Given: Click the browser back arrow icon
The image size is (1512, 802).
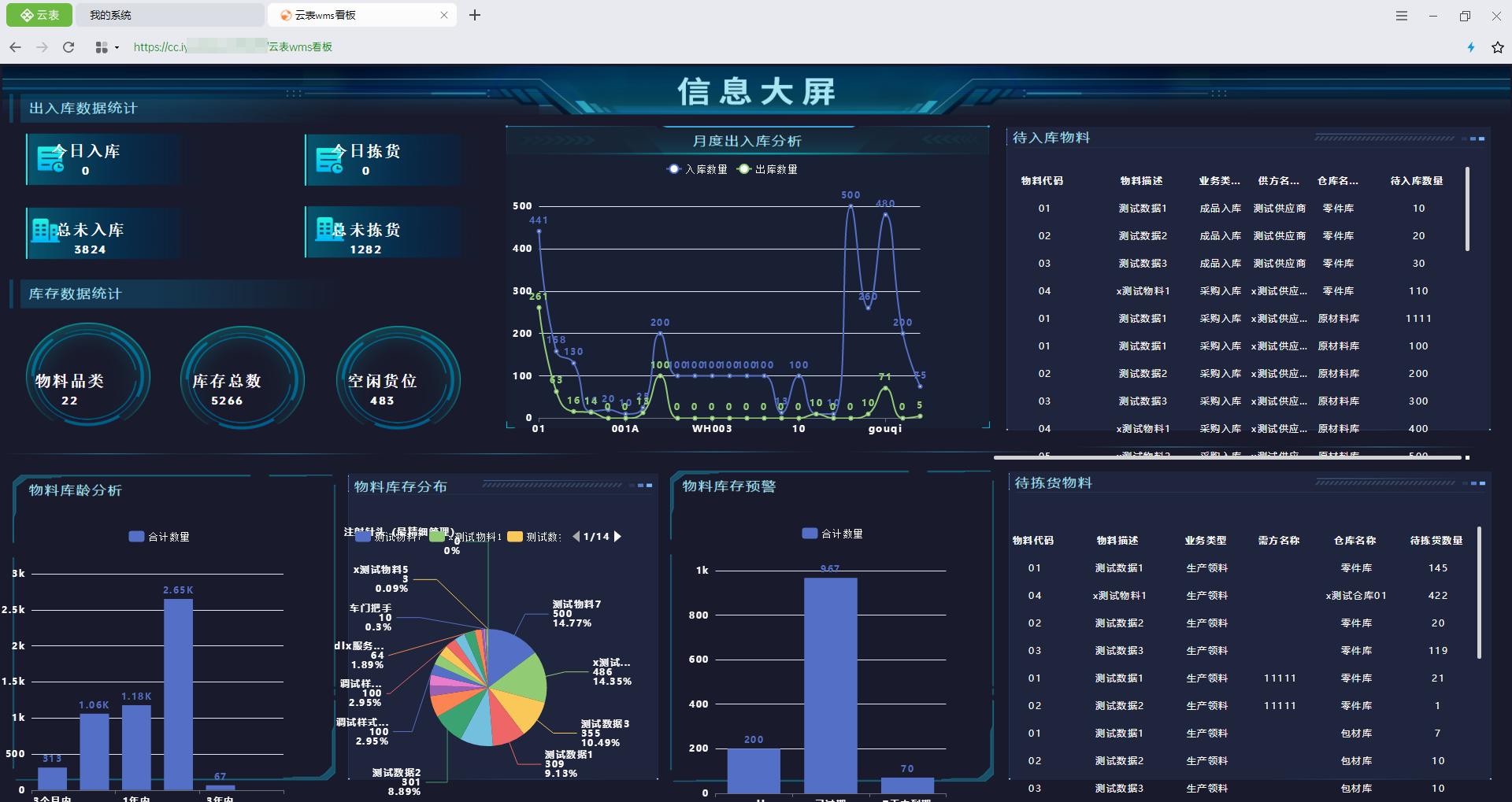Looking at the screenshot, I should click(x=15, y=47).
